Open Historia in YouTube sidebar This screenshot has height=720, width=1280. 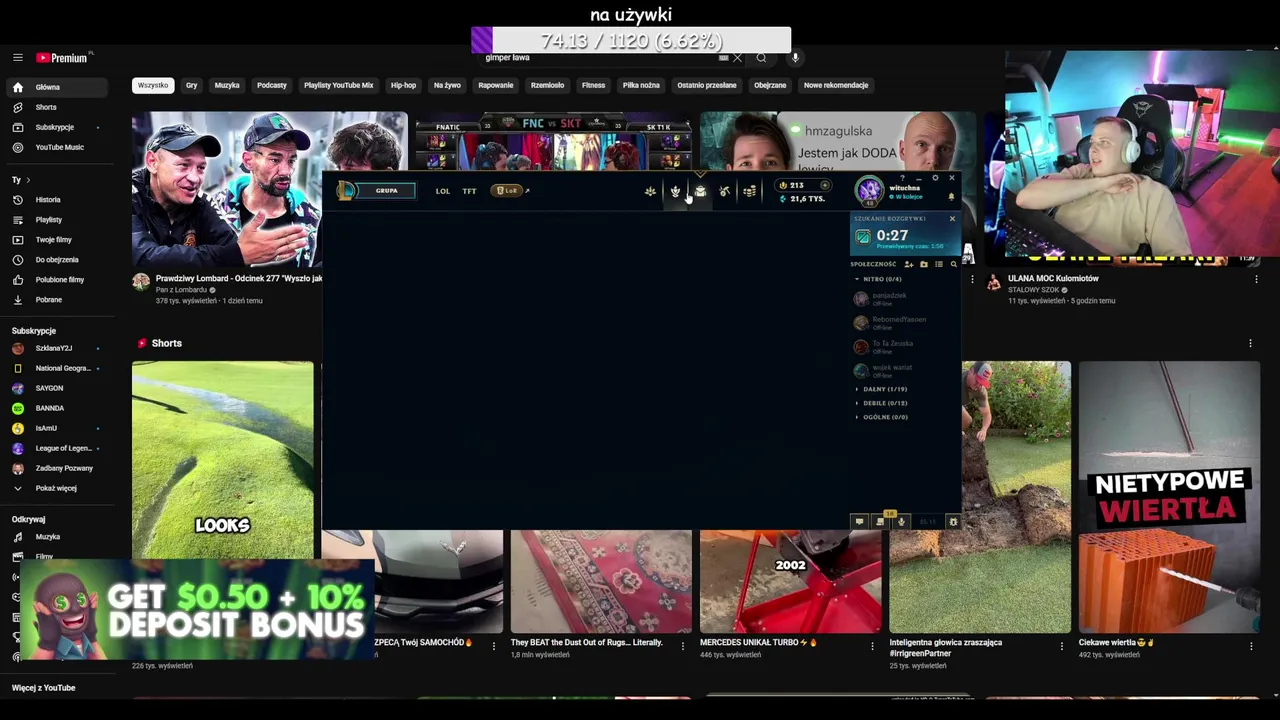click(58, 199)
